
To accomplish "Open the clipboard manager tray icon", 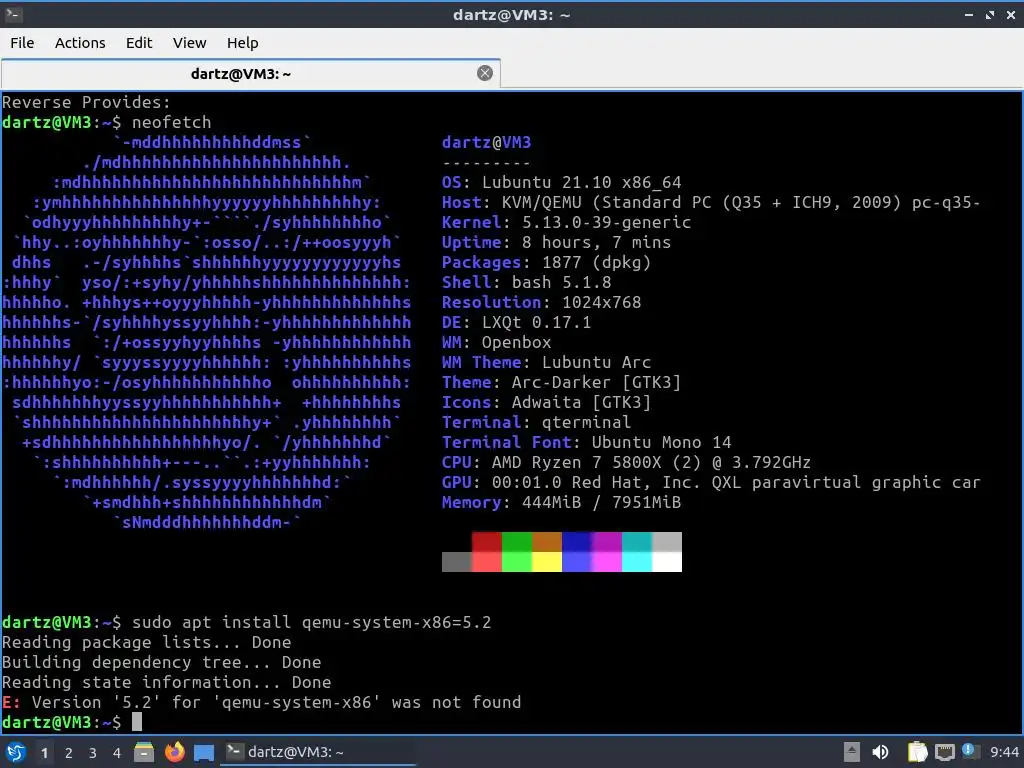I will (x=918, y=752).
